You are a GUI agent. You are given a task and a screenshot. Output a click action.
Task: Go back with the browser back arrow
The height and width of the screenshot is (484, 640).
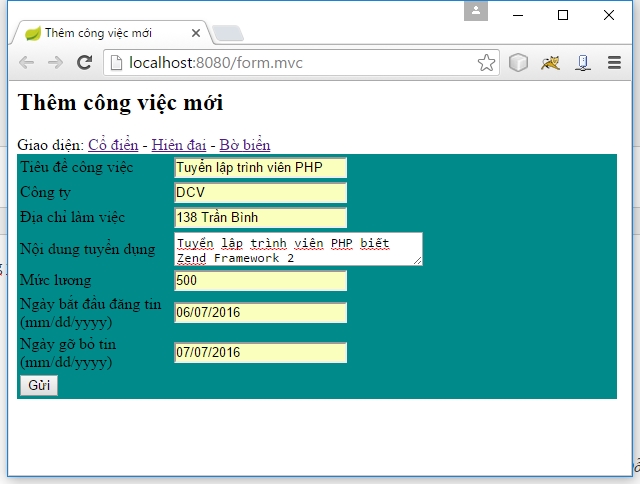pyautogui.click(x=27, y=63)
